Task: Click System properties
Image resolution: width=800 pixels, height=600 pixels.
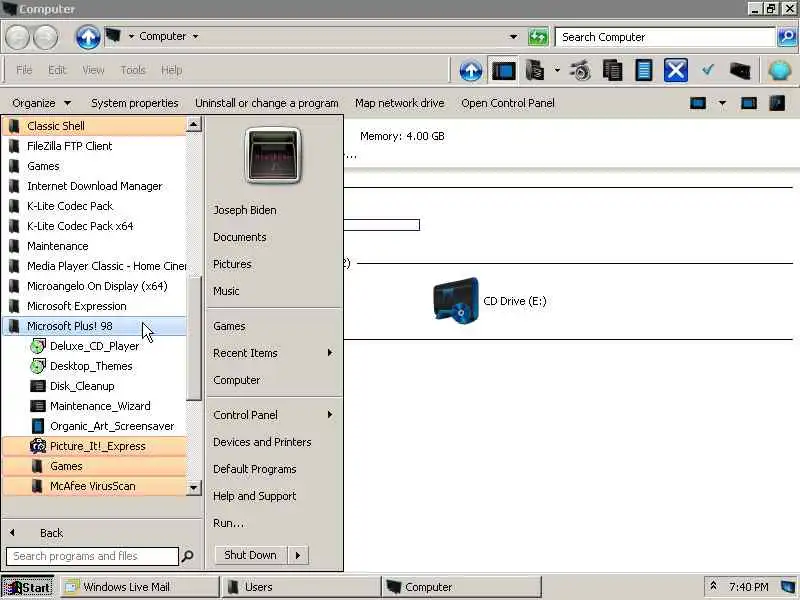Action: point(135,103)
